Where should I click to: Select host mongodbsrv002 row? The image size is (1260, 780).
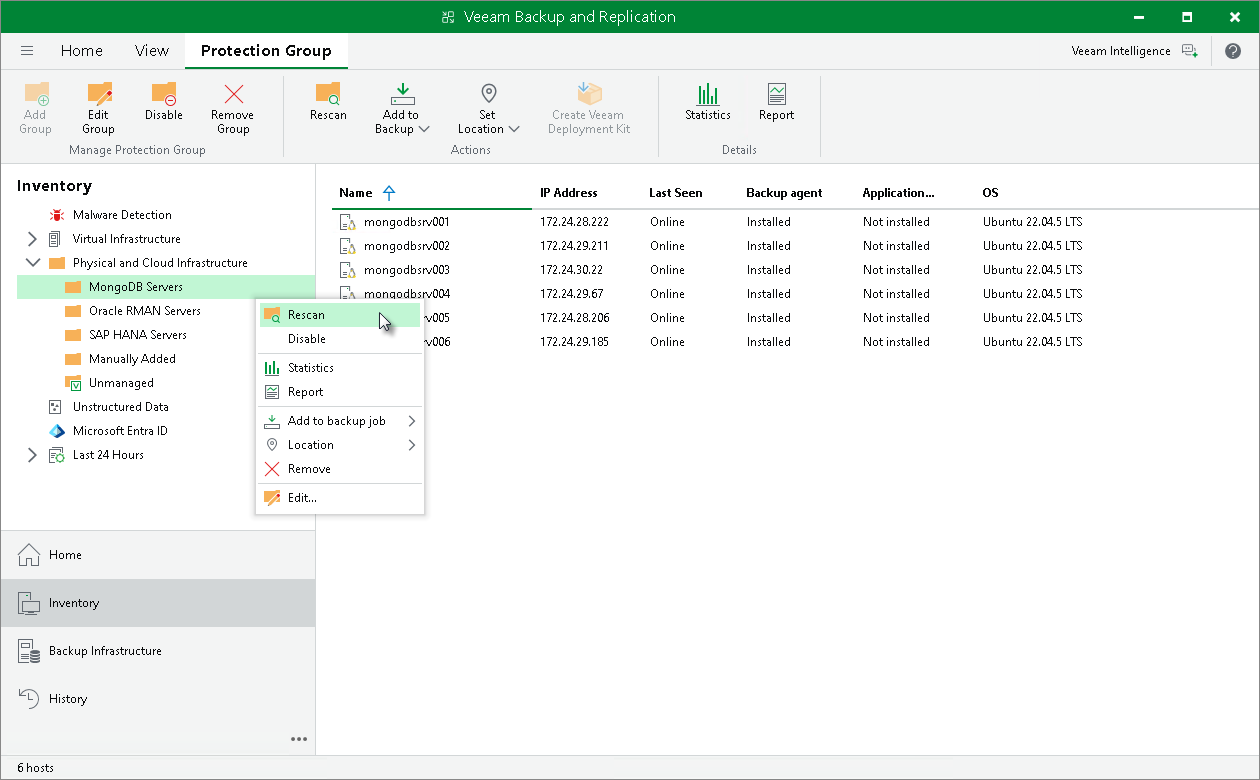(x=788, y=246)
